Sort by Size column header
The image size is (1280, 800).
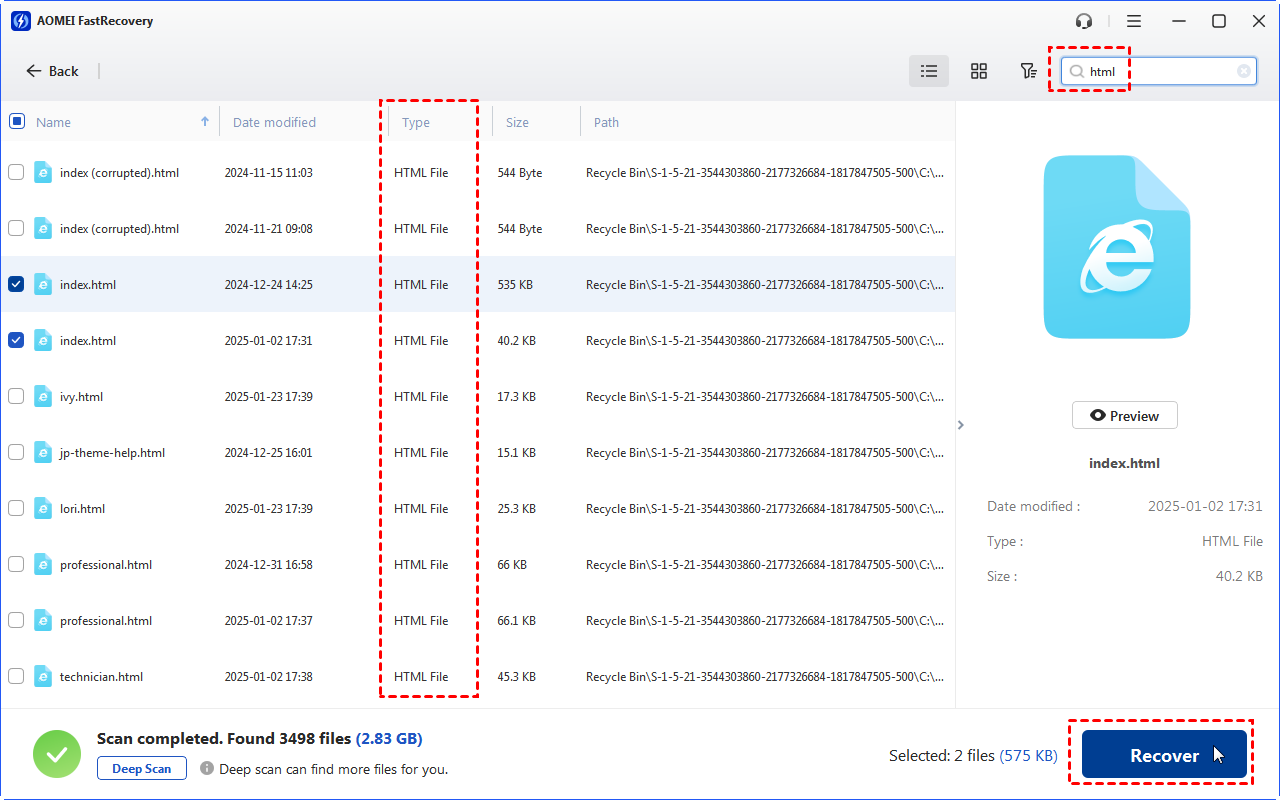pos(517,122)
